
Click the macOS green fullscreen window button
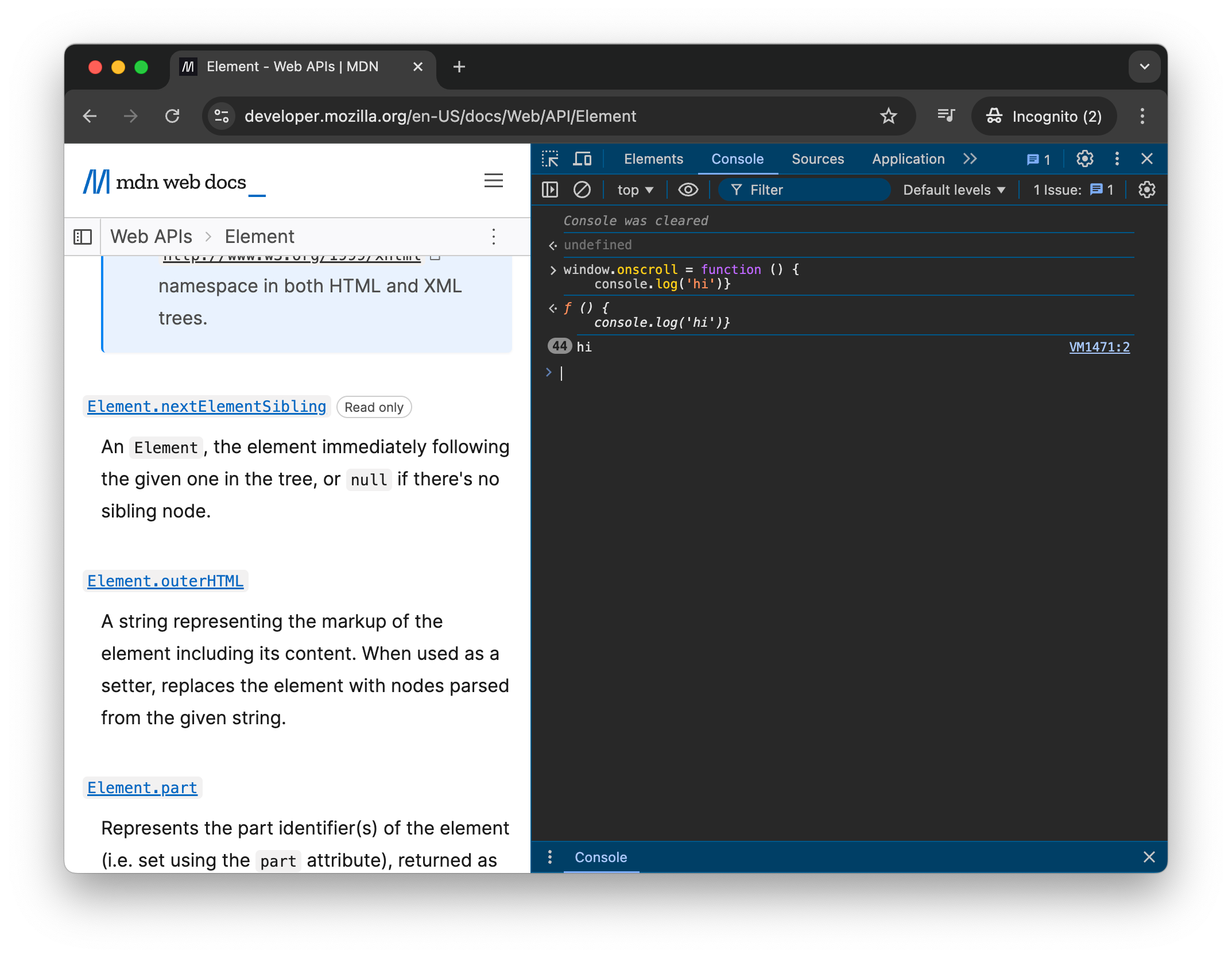click(141, 67)
